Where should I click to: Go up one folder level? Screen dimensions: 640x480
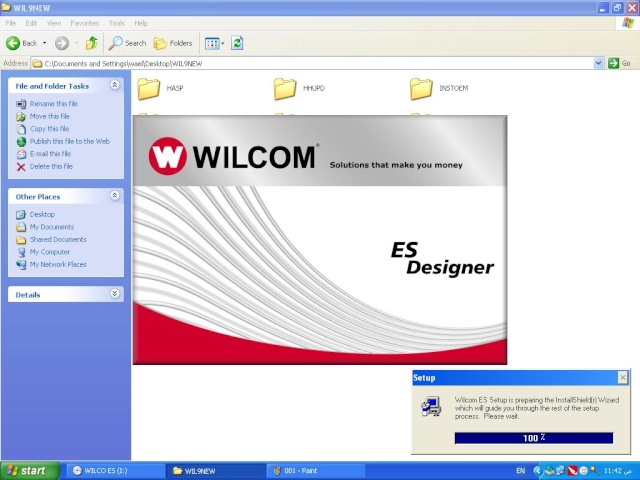click(92, 43)
